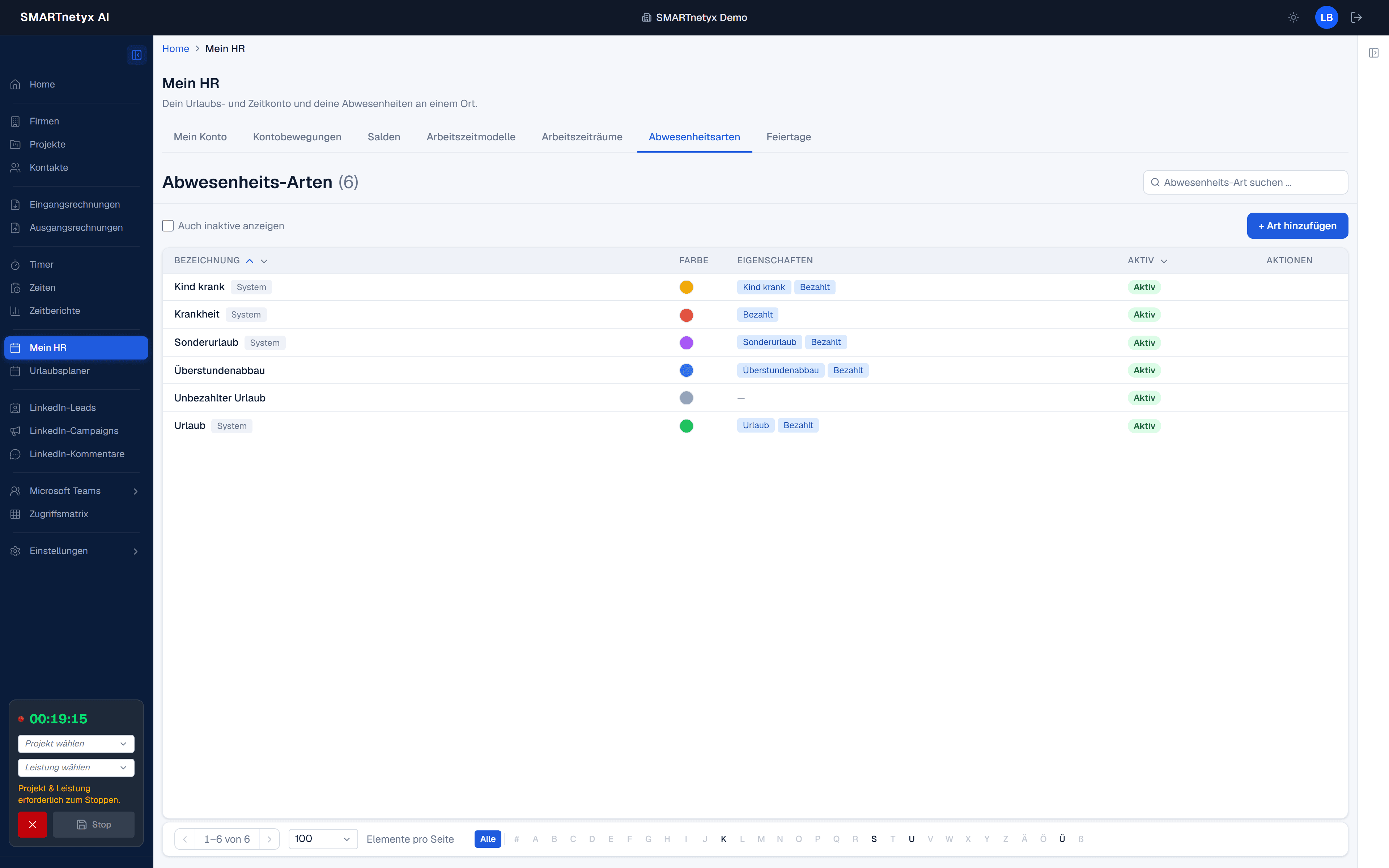Open Leistung wählen dropdown

coord(76,767)
